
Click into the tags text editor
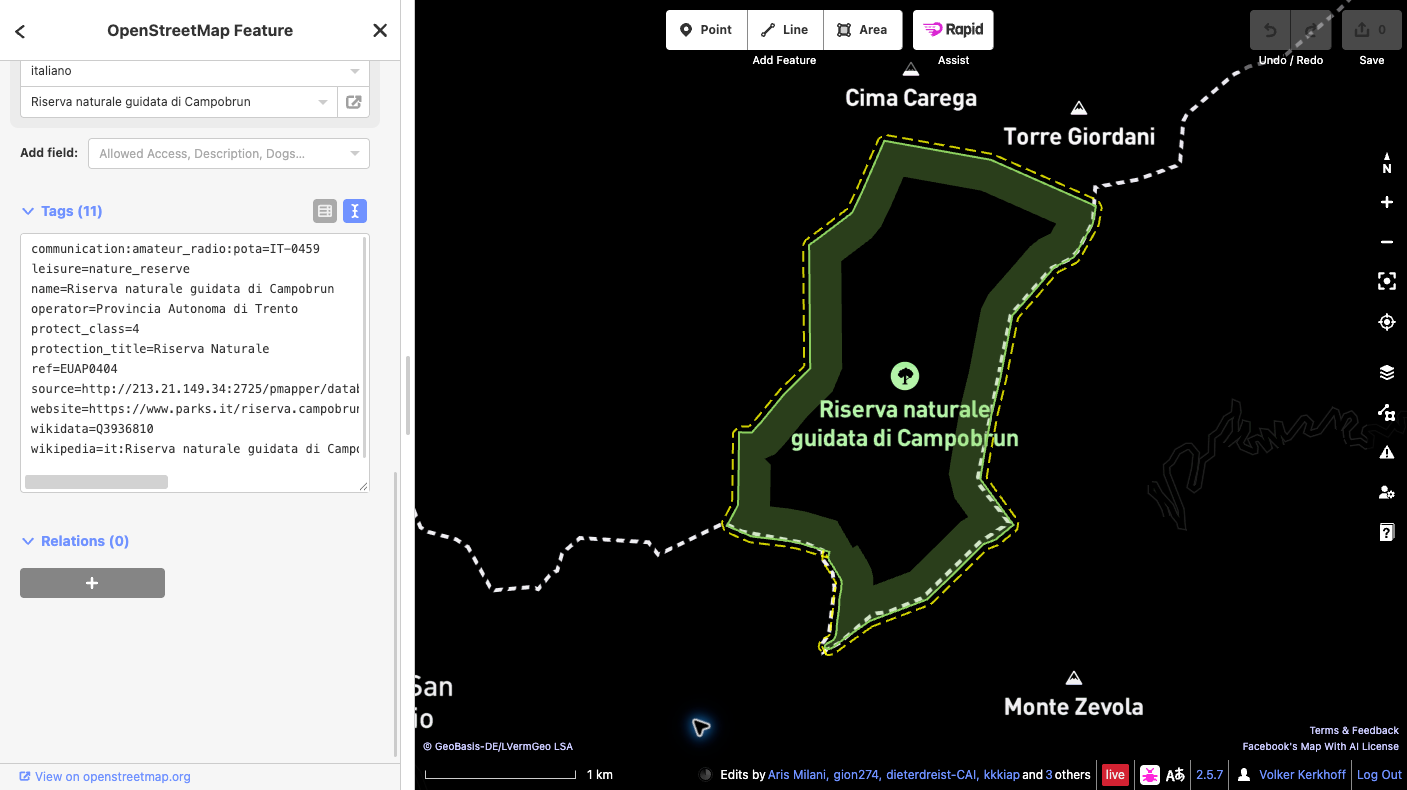[x=194, y=362]
